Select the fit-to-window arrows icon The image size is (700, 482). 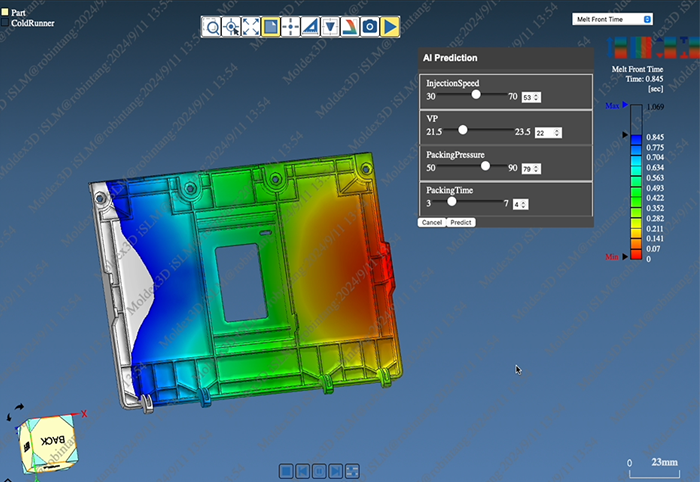(x=252, y=27)
